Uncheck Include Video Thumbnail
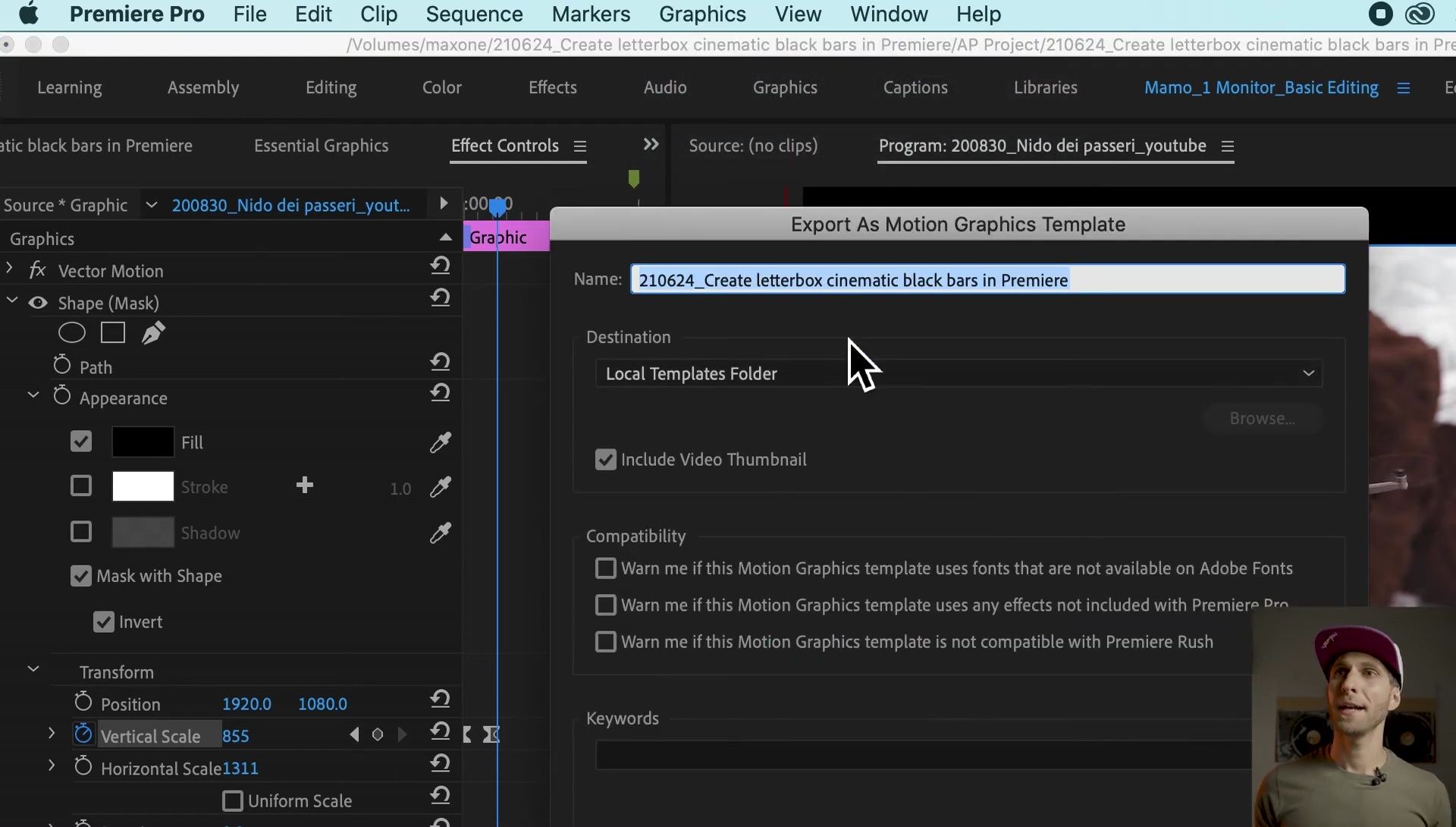 [x=606, y=460]
